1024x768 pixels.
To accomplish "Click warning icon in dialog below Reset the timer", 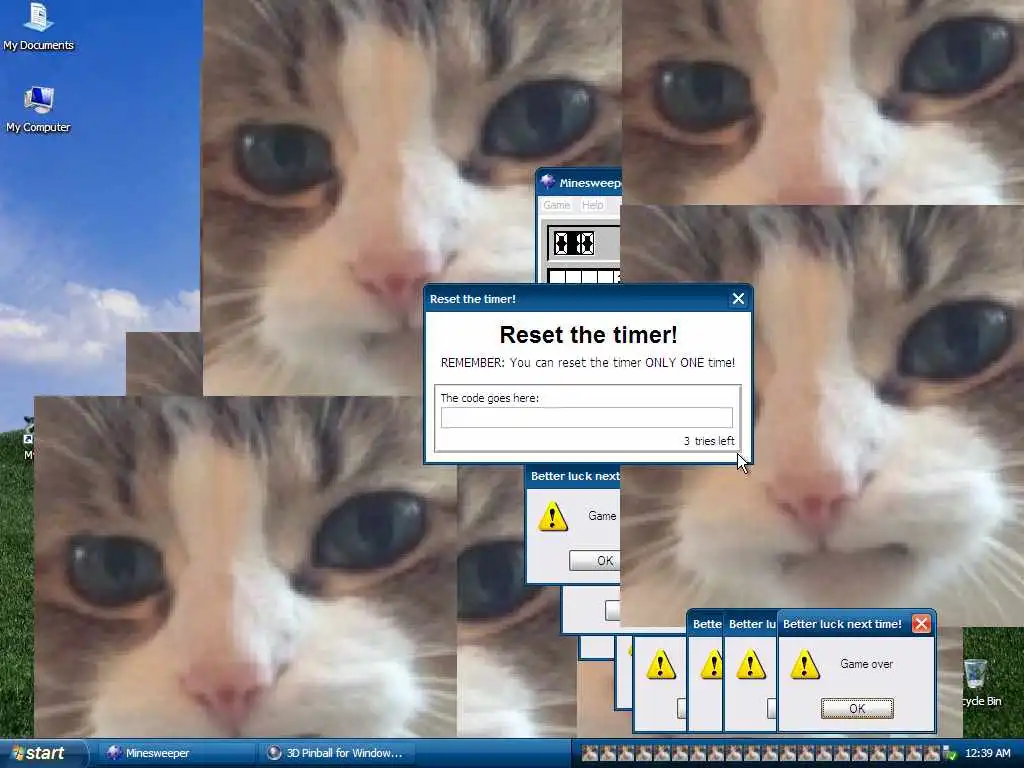I will pos(552,516).
